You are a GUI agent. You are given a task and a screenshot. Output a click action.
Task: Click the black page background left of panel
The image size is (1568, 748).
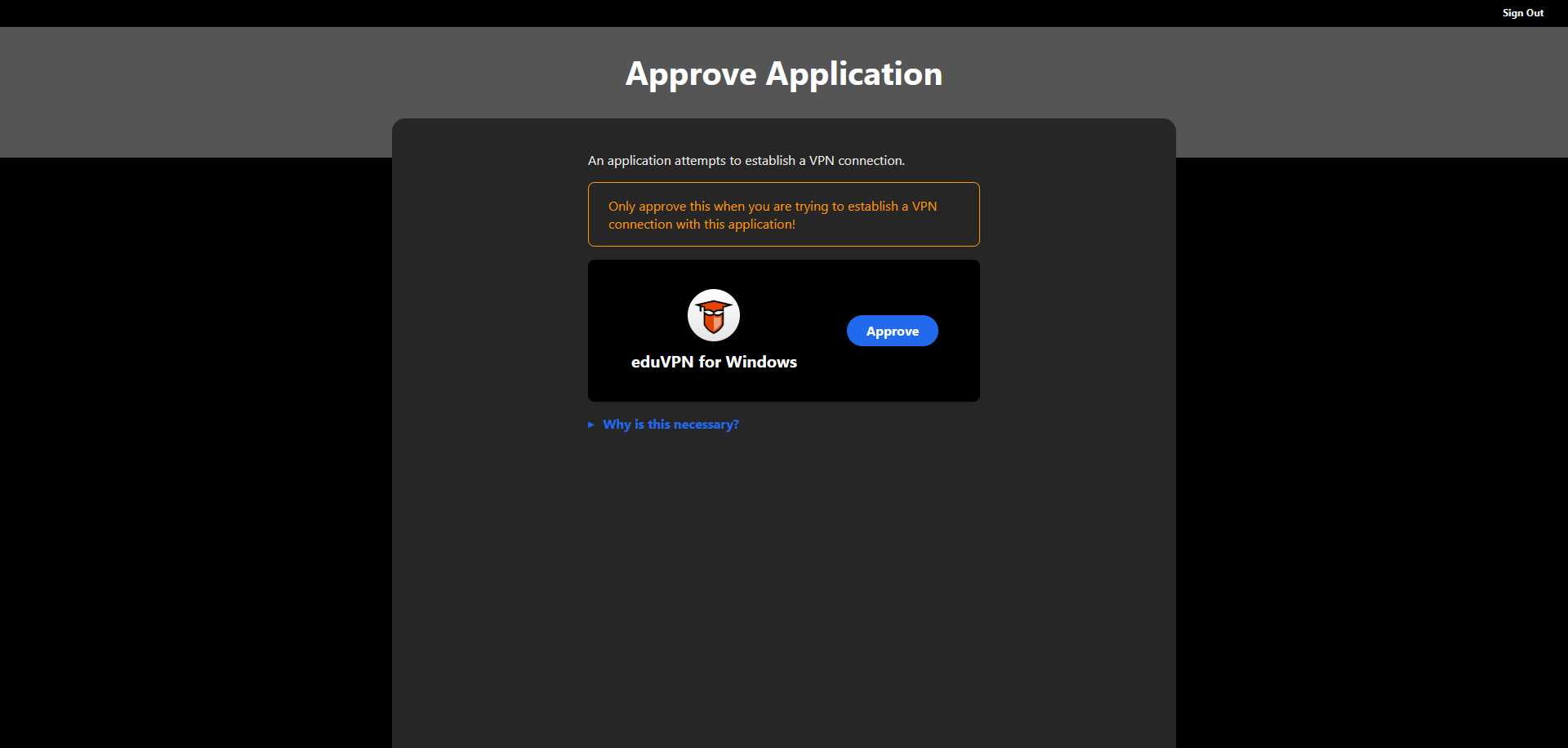[x=196, y=449]
